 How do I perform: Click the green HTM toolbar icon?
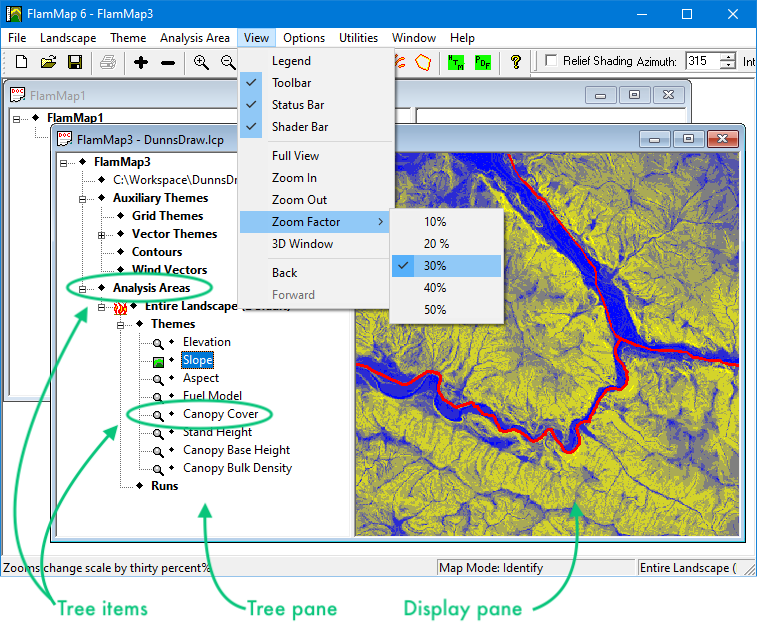(x=456, y=62)
